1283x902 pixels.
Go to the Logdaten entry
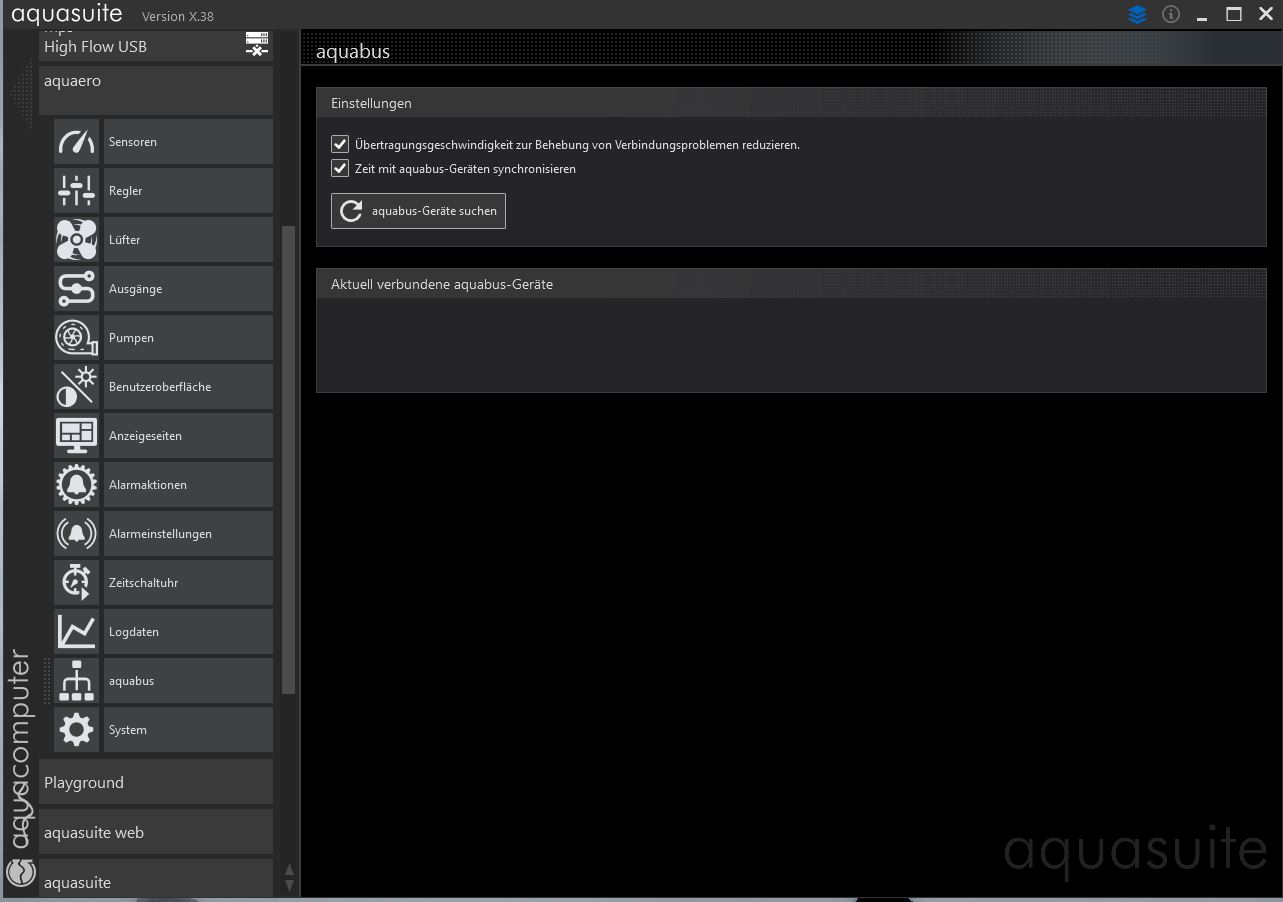pyautogui.click(x=188, y=632)
